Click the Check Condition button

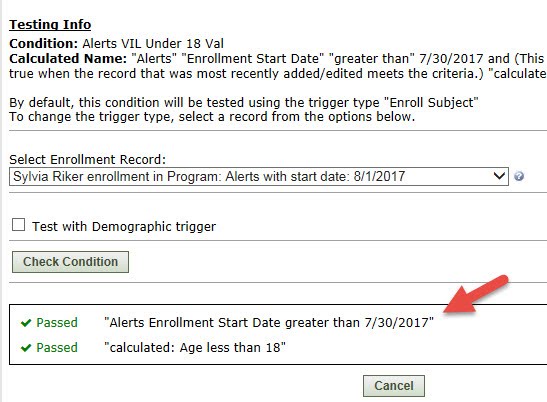coord(70,262)
